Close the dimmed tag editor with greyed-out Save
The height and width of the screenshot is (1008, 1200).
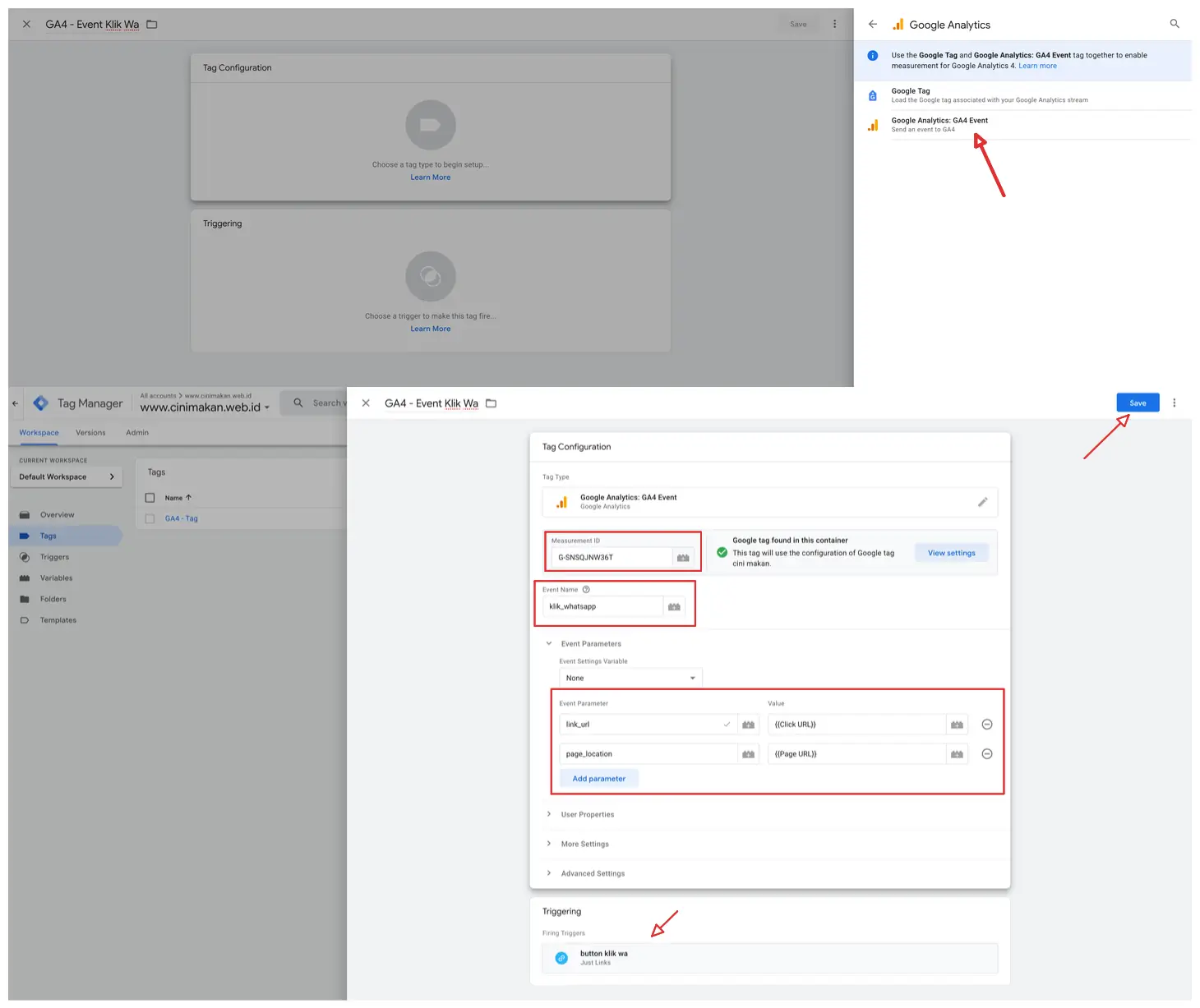click(x=26, y=25)
